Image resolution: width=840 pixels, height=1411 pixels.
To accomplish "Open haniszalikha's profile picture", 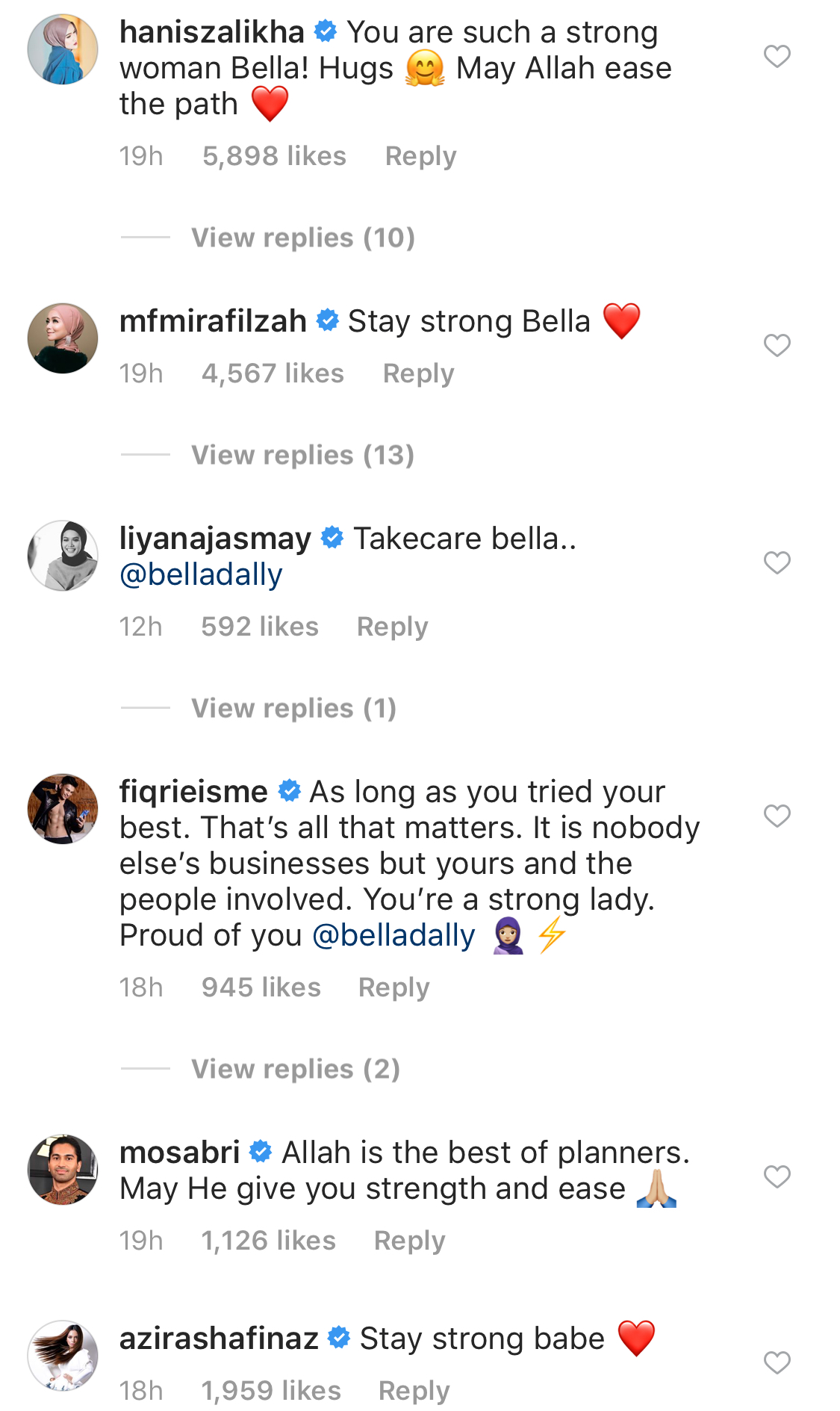I will (63, 49).
